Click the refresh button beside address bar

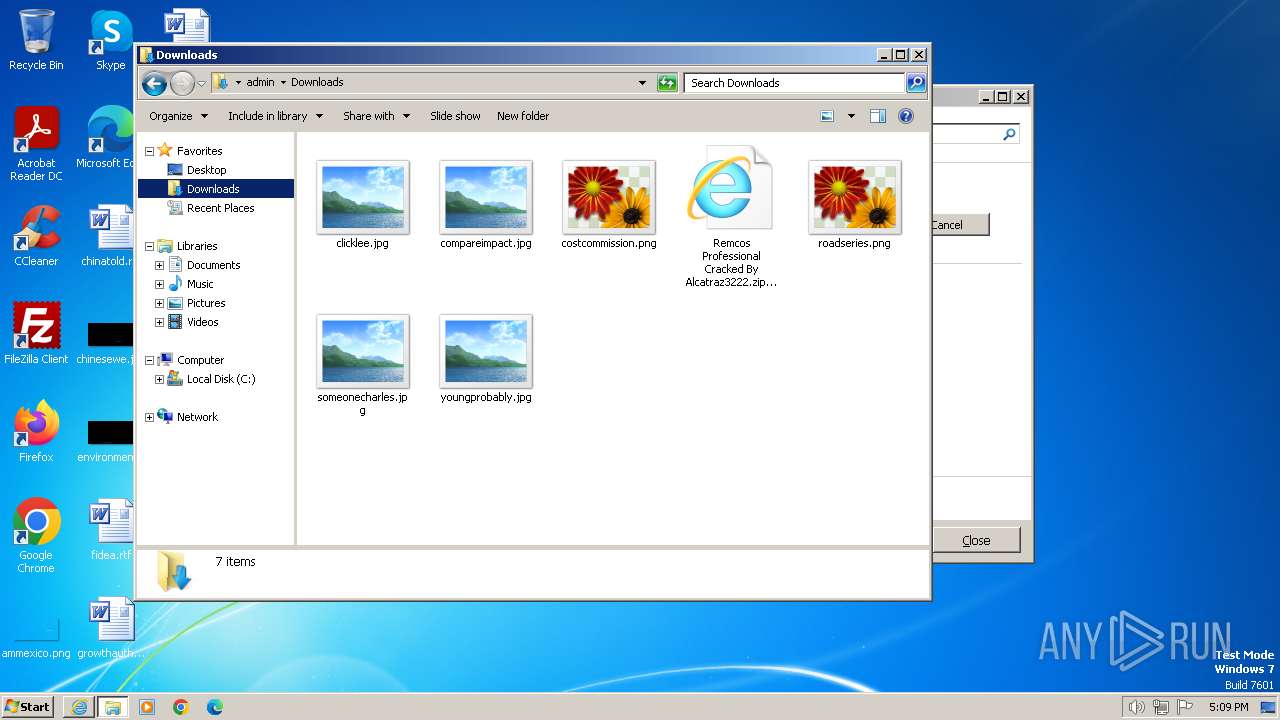pos(667,83)
